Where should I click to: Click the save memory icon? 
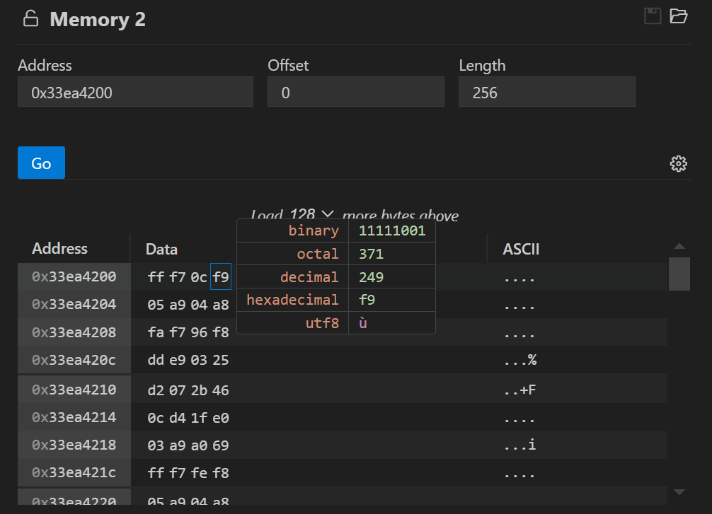coord(653,16)
